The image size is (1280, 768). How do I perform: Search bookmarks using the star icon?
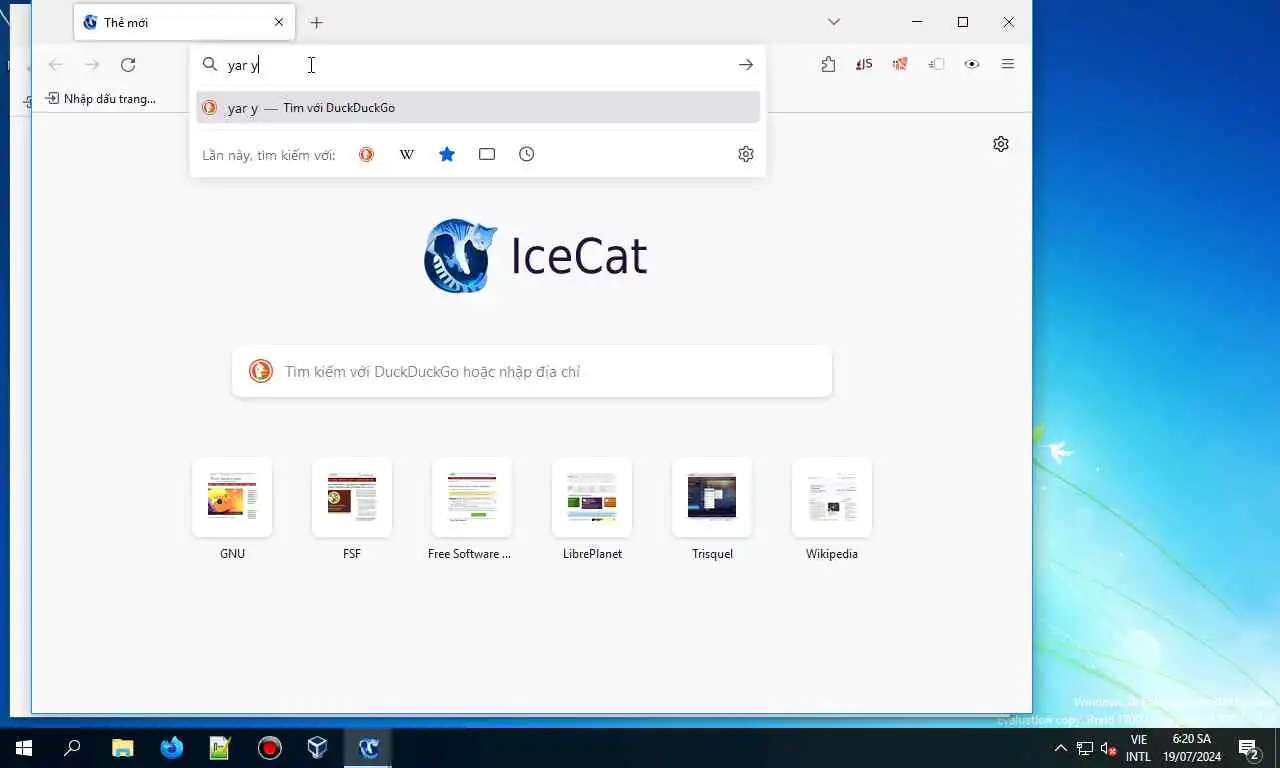coord(447,154)
